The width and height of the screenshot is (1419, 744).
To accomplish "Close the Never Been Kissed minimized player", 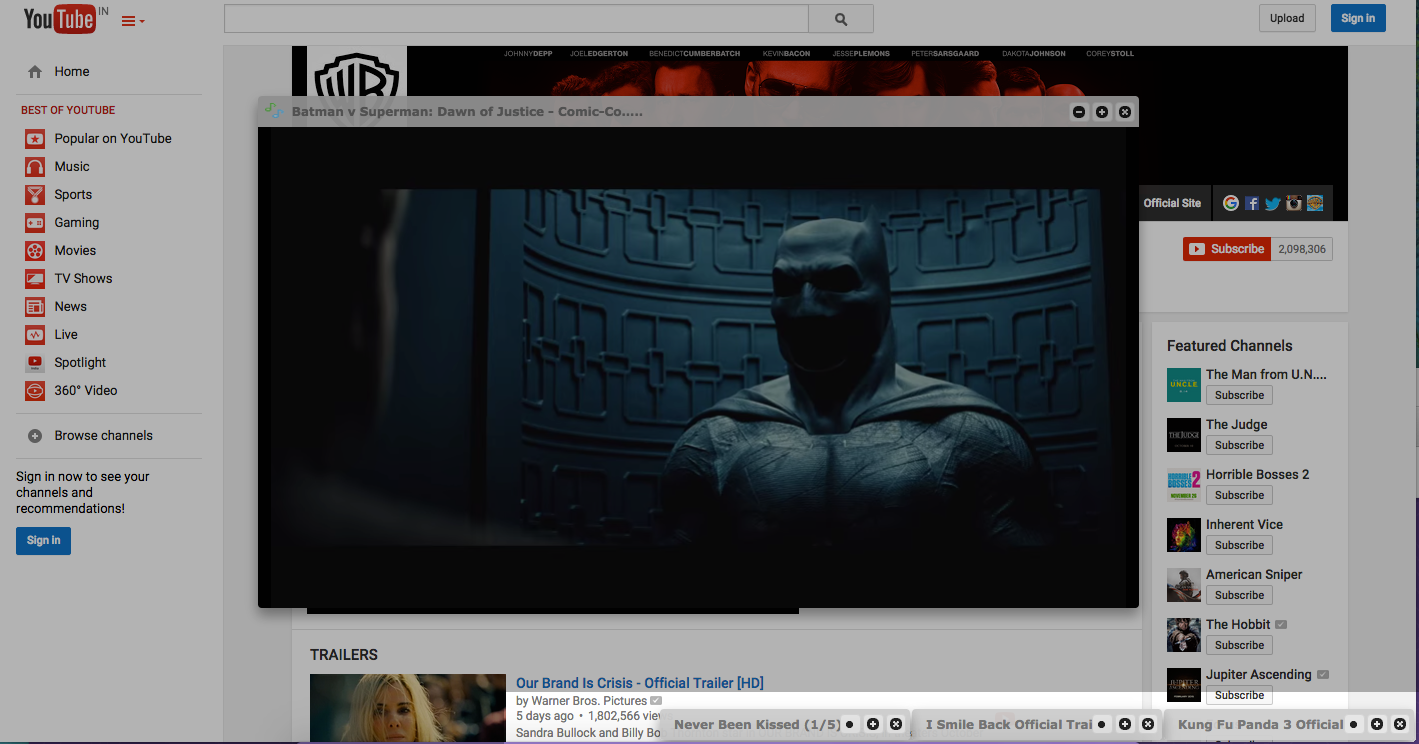I will tap(896, 724).
